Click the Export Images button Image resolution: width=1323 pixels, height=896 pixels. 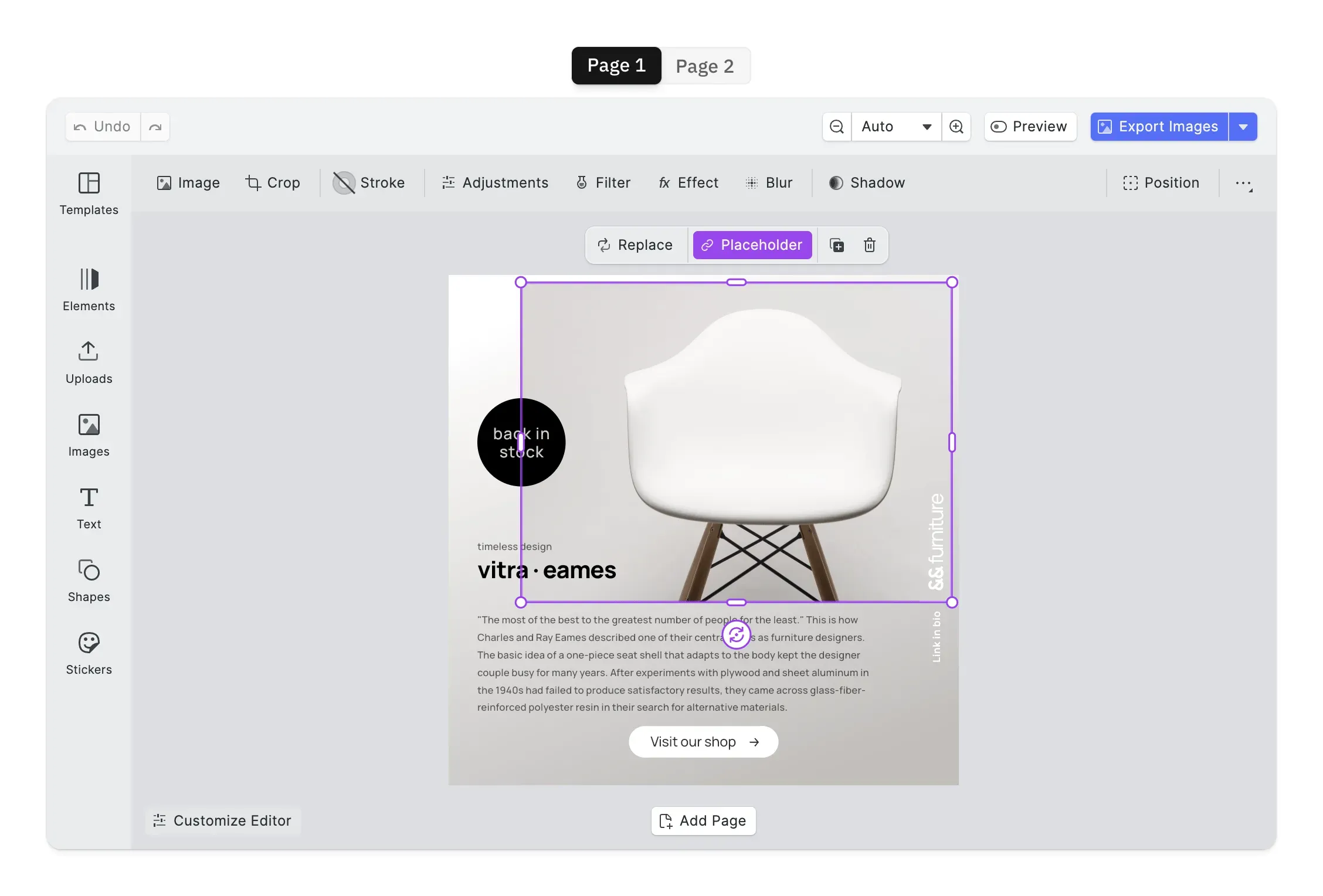coord(1159,127)
